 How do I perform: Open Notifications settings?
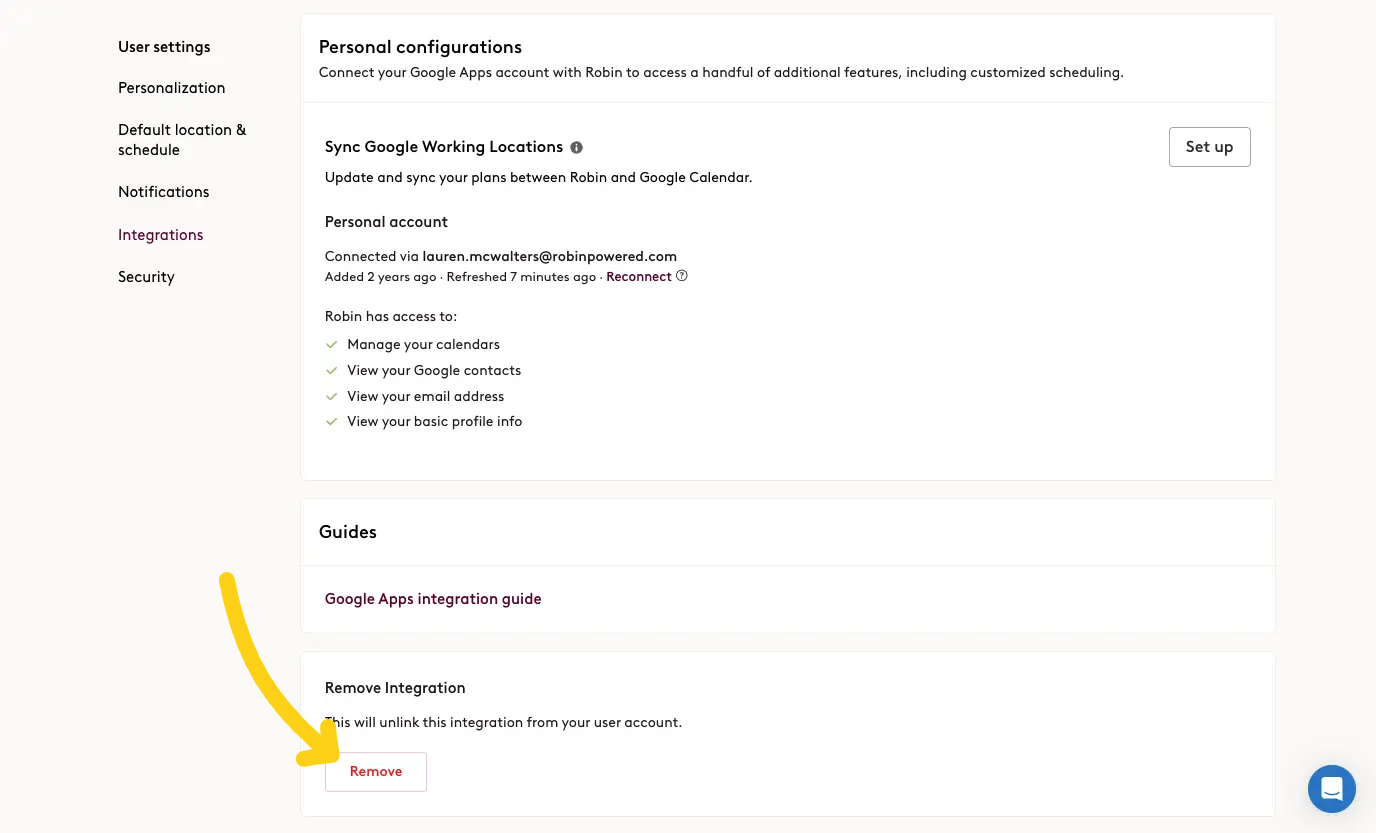click(x=164, y=192)
